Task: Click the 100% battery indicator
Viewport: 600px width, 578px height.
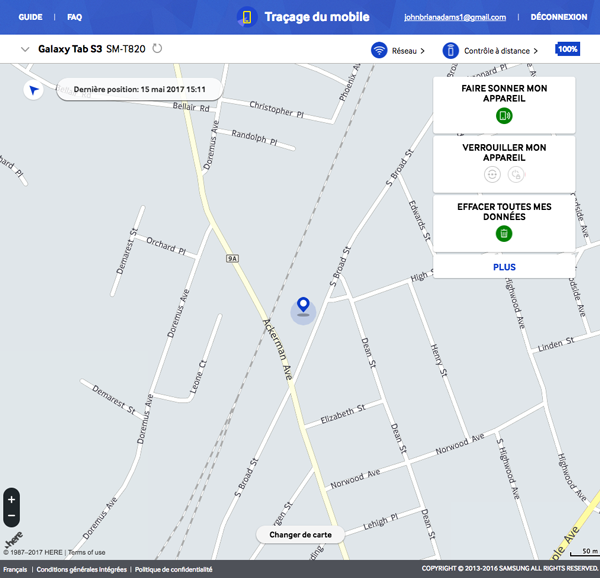Action: coord(567,49)
